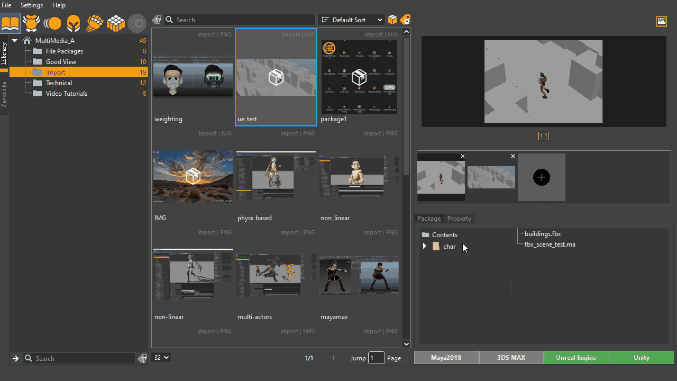
Task: Open the File menu
Action: pos(6,5)
